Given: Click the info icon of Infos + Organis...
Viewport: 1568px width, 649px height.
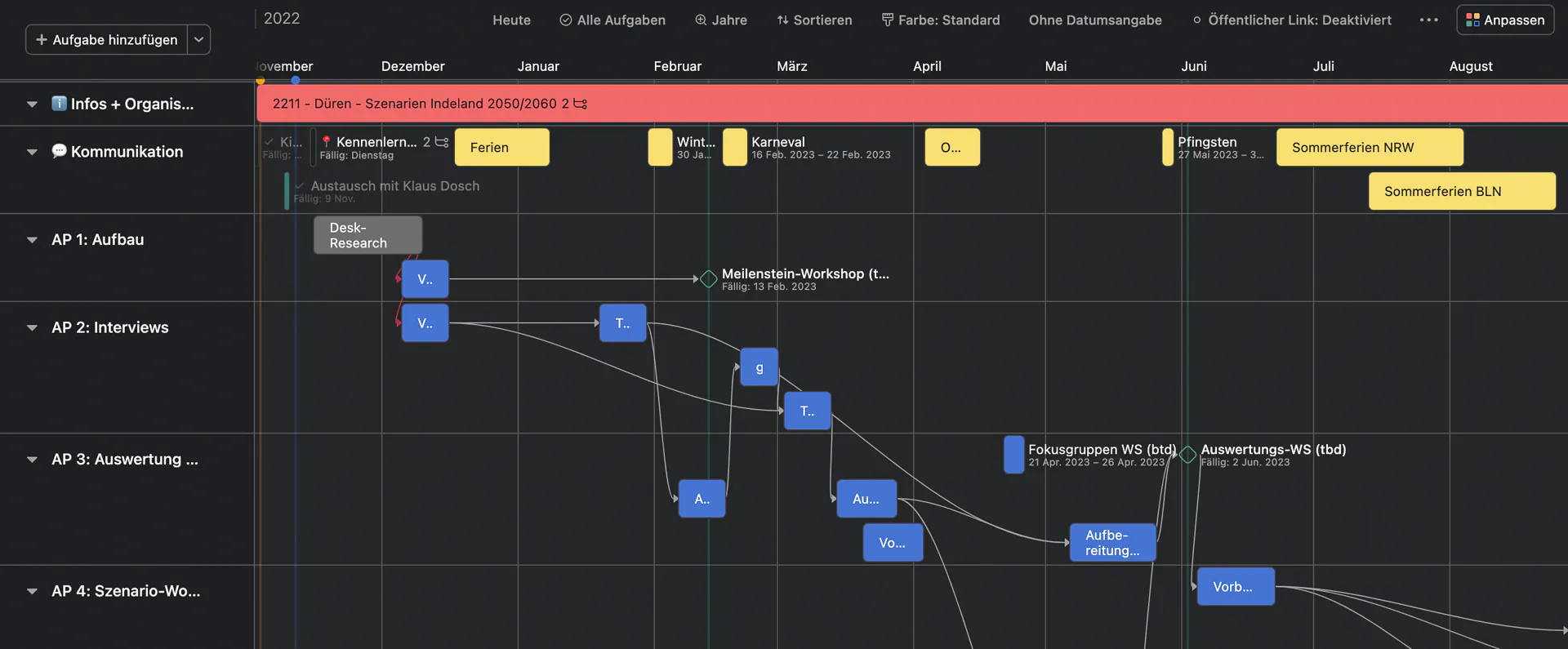Looking at the screenshot, I should [59, 103].
